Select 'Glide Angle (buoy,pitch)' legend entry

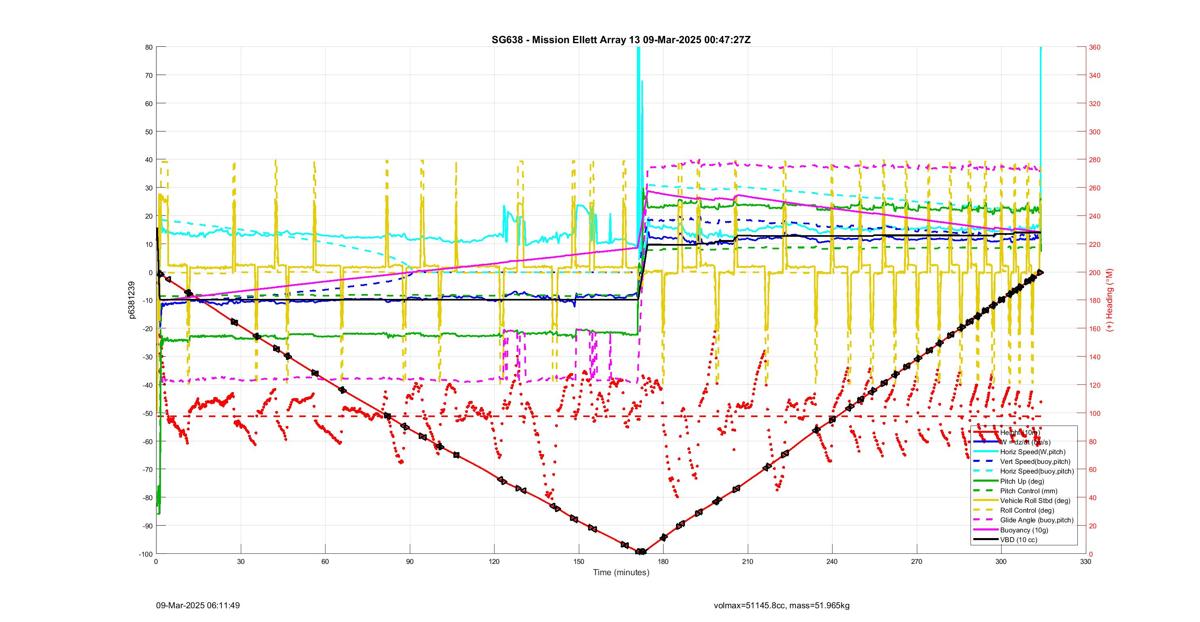pyautogui.click(x=1037, y=520)
